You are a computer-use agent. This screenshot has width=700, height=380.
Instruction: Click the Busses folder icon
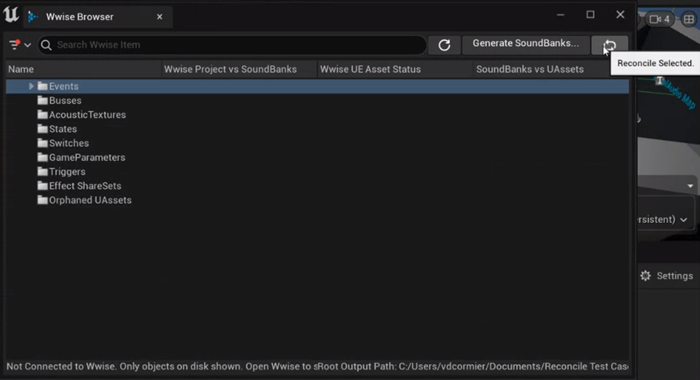click(42, 100)
